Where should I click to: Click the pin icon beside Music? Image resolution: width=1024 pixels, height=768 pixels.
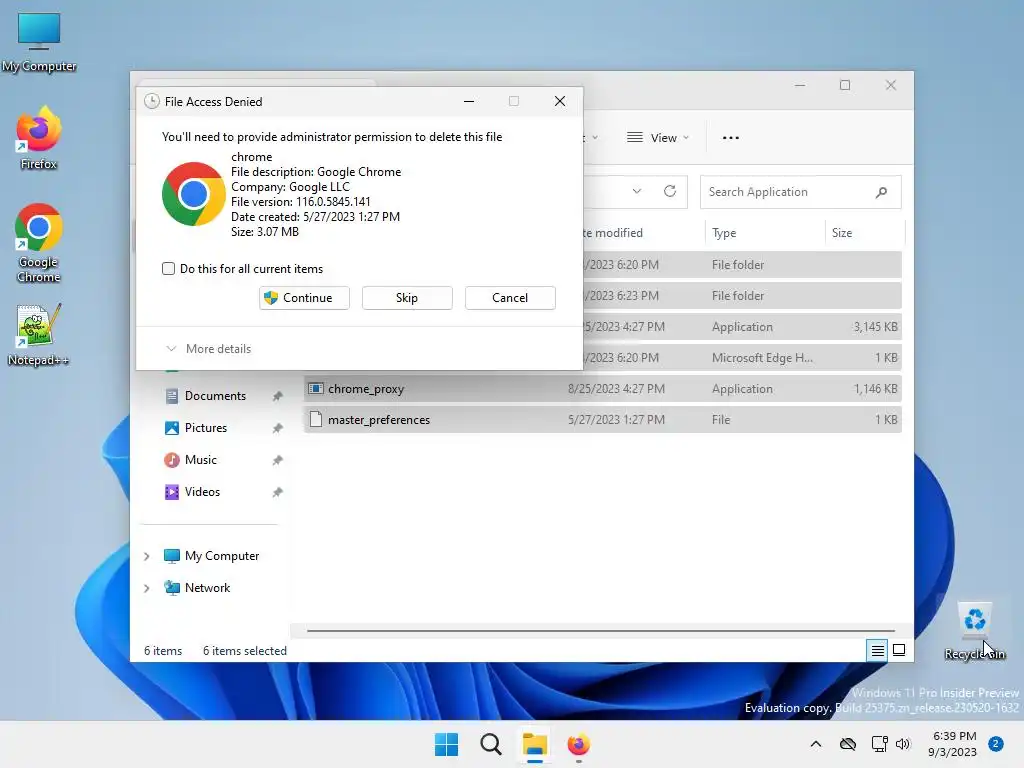[x=278, y=460]
